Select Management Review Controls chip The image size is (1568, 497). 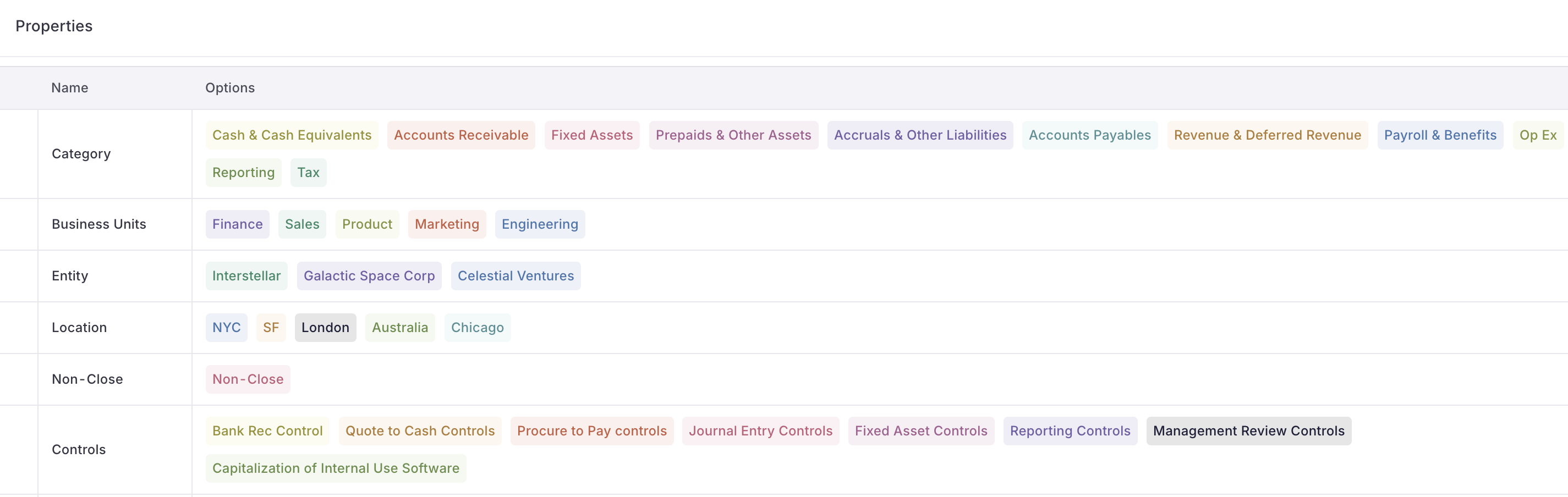click(1248, 430)
